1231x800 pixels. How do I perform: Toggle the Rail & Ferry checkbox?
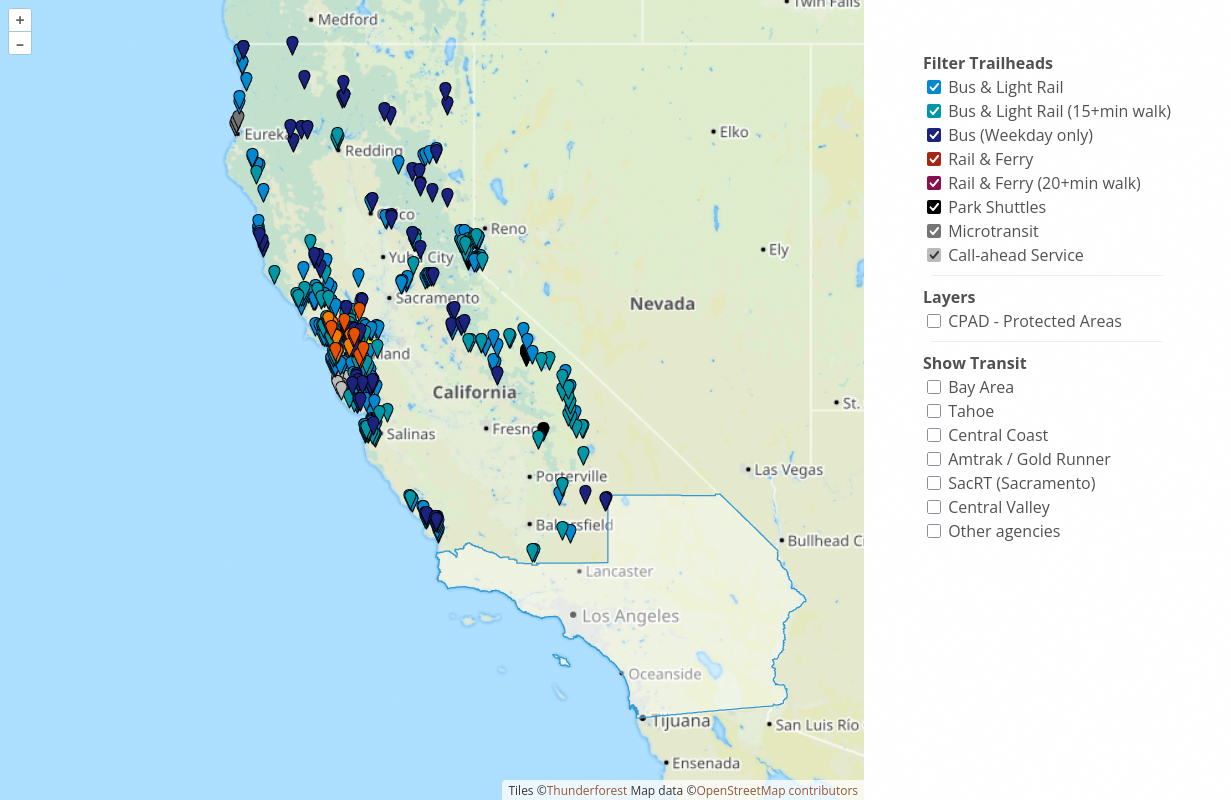click(934, 159)
